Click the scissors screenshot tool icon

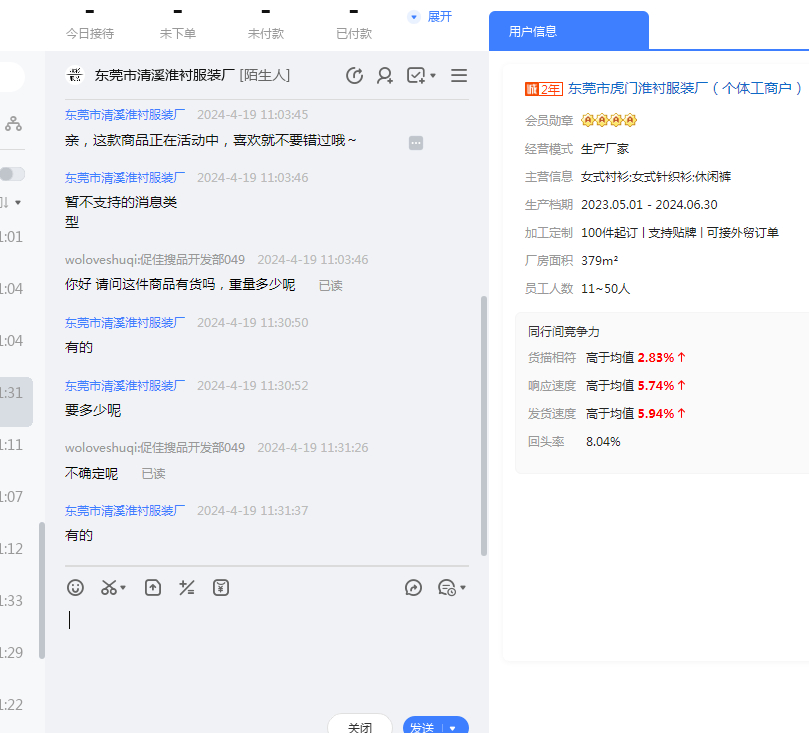pyautogui.click(x=110, y=588)
